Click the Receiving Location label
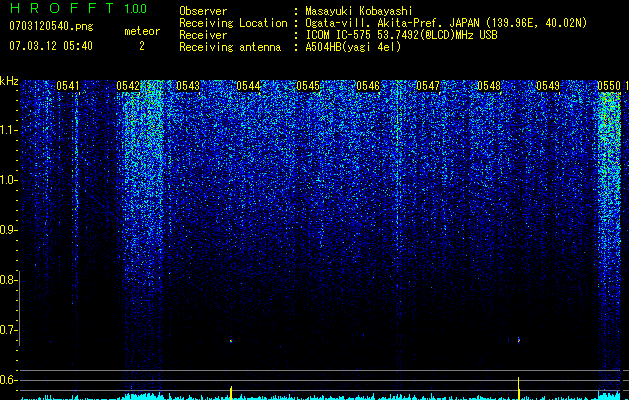The width and height of the screenshot is (629, 400). (233, 23)
